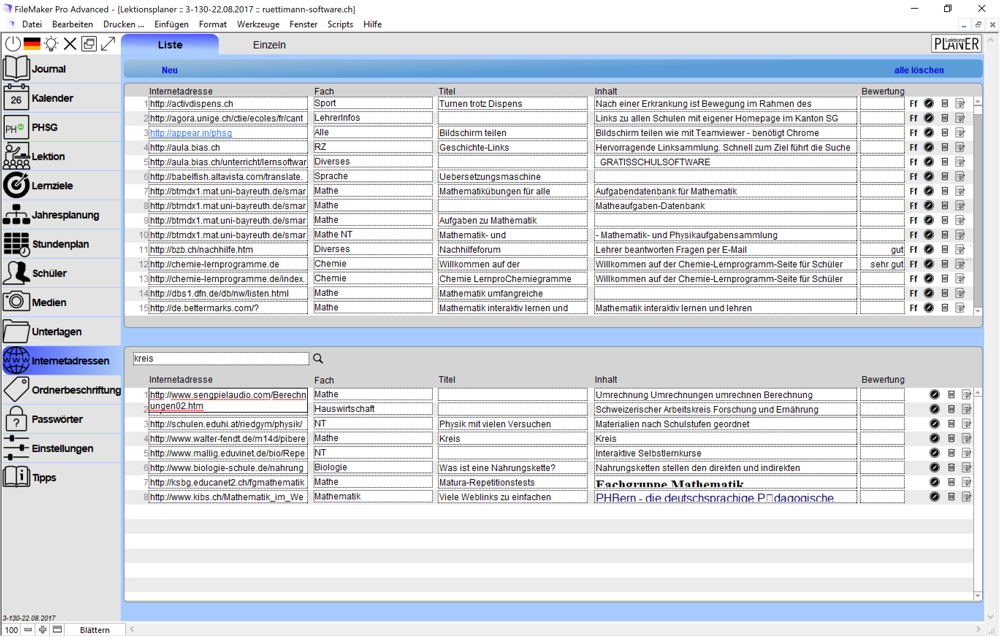The width and height of the screenshot is (1000, 637).
Task: Click the 'alle löschen' button
Action: (919, 70)
